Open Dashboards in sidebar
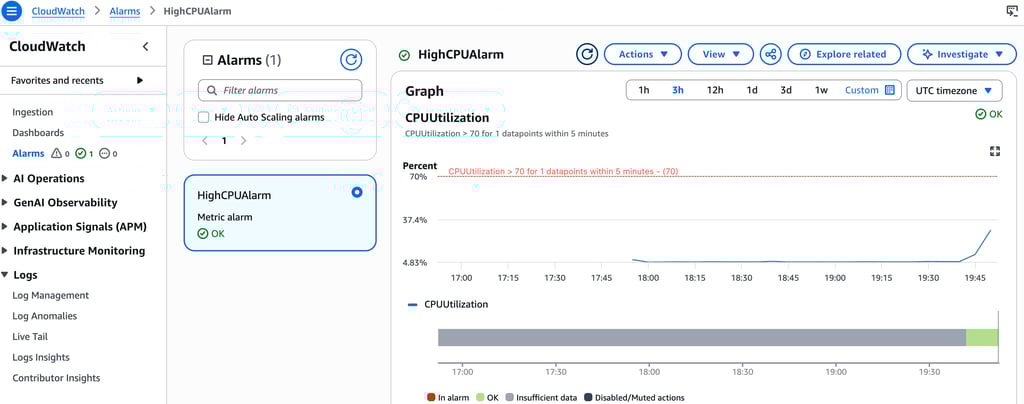 point(38,132)
